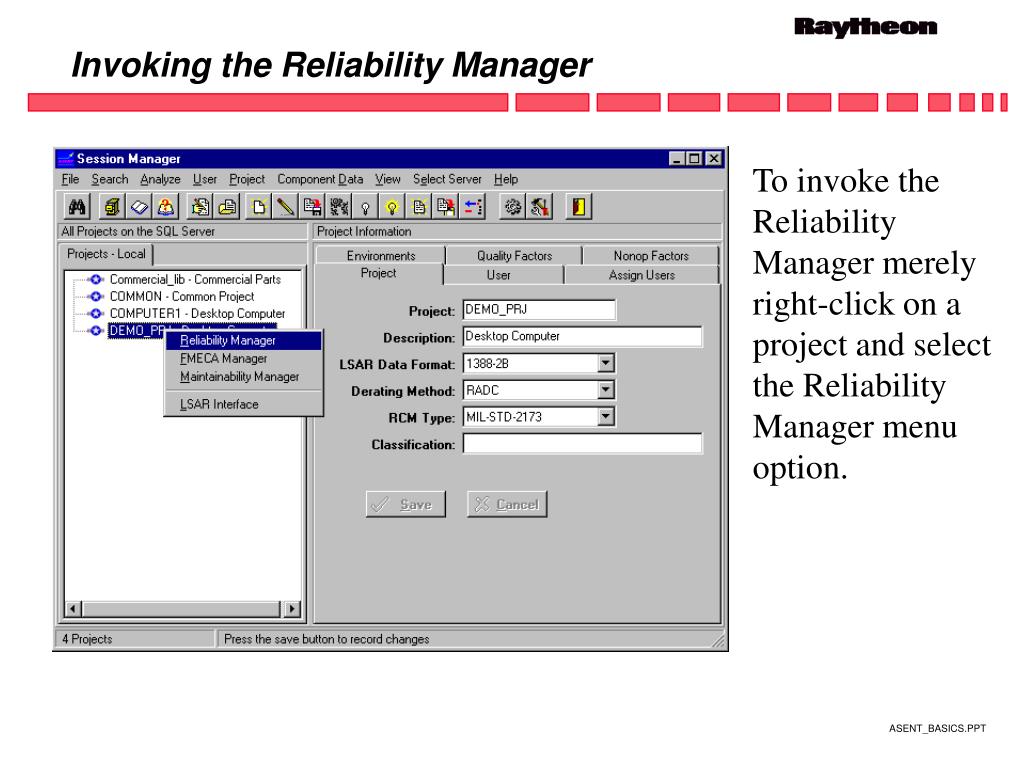1024x768 pixels.
Task: Click the scattered gears toolbar icon
Action: [339, 207]
